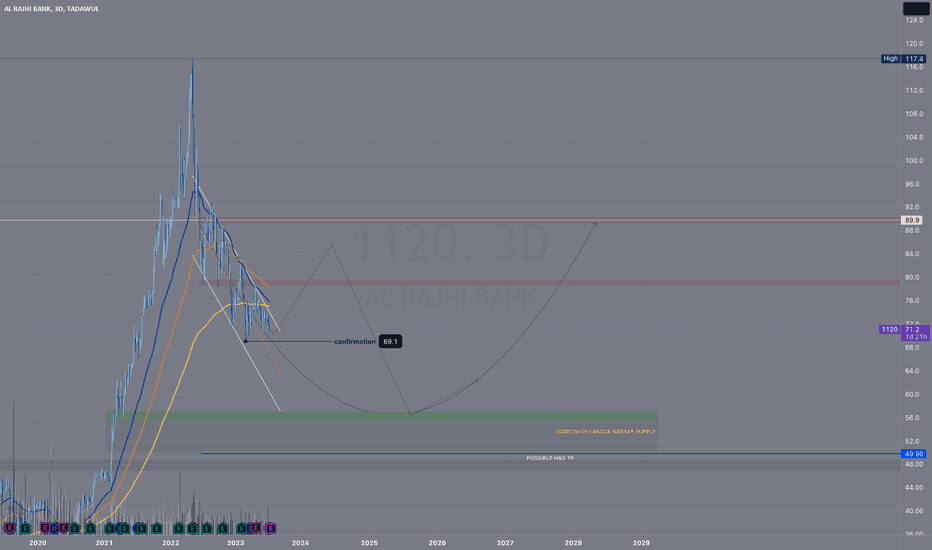Click the 2020 label on time axis
The width and height of the screenshot is (932, 550).
pyautogui.click(x=37, y=543)
